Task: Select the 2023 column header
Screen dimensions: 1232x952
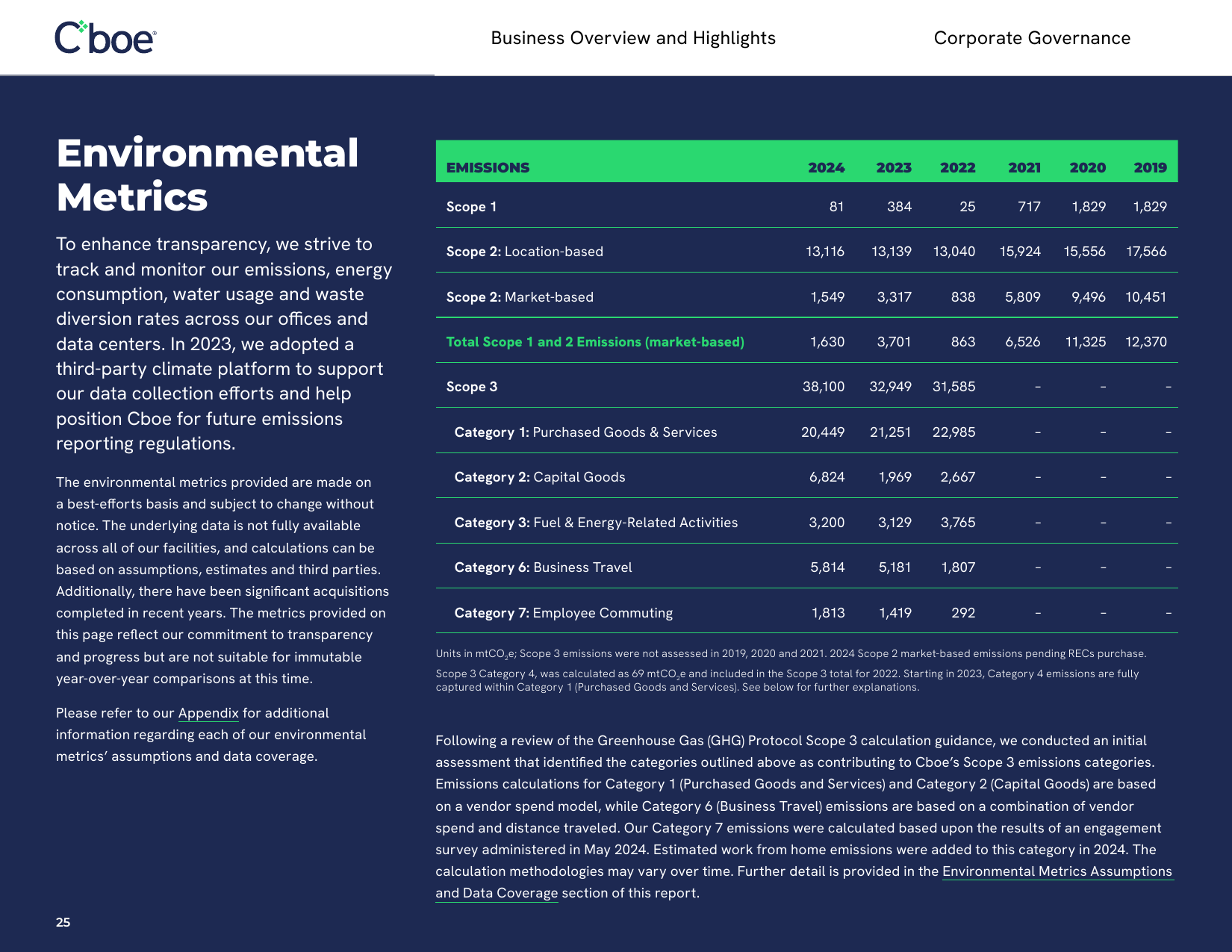Action: [894, 167]
